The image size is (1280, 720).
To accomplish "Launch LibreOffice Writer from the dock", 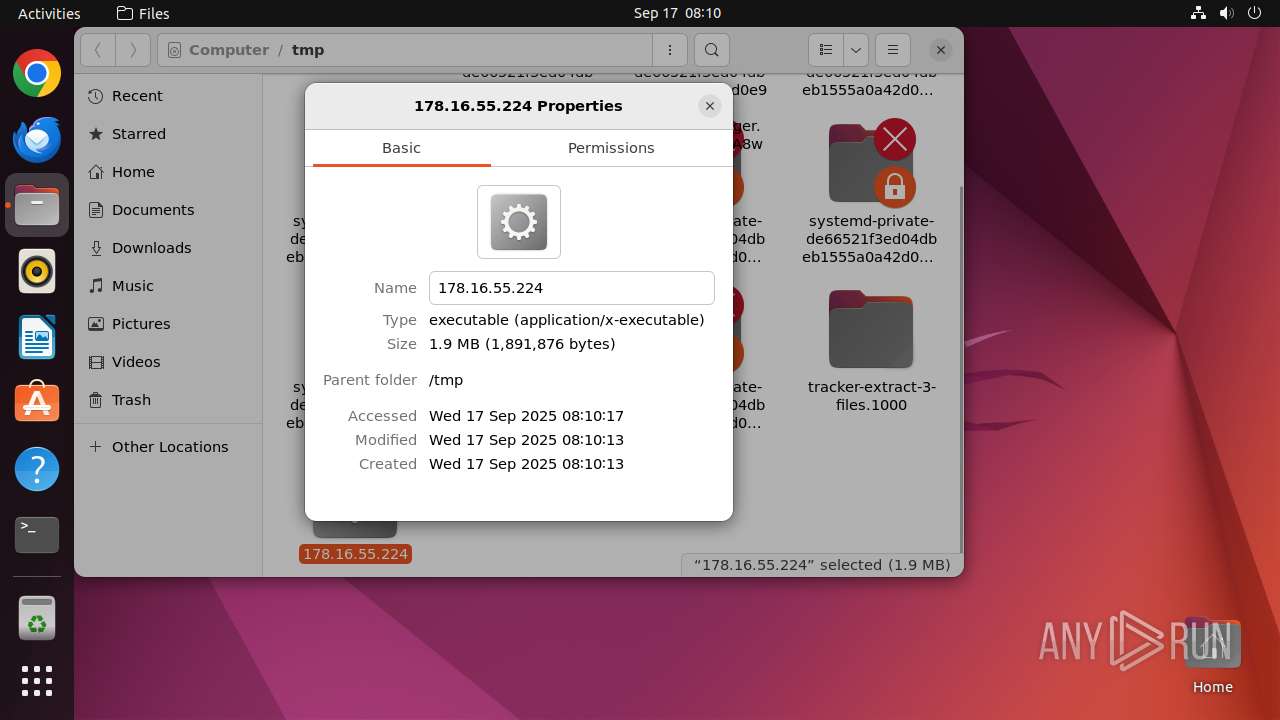I will click(x=37, y=337).
